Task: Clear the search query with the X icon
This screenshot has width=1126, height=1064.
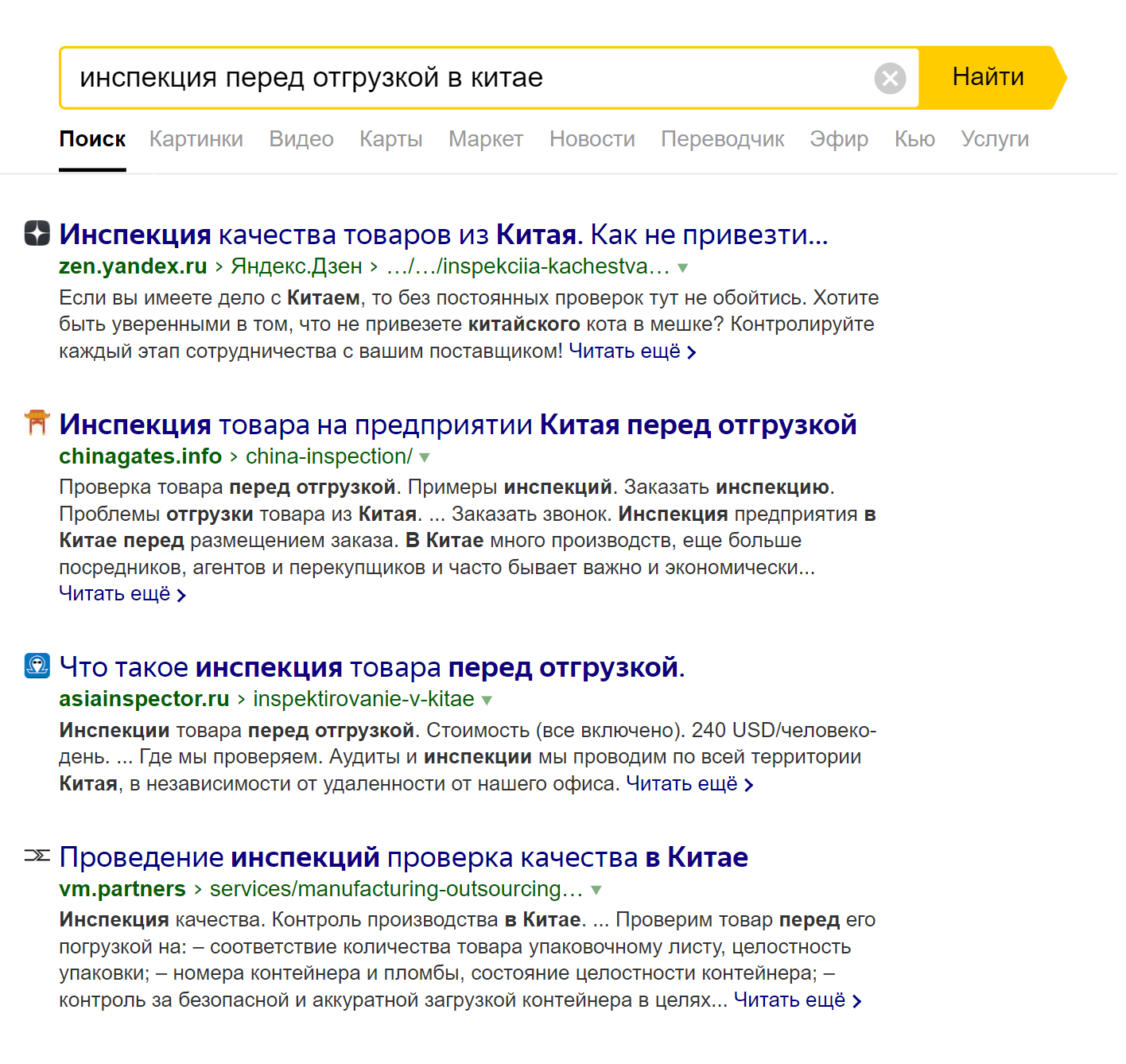Action: point(890,78)
